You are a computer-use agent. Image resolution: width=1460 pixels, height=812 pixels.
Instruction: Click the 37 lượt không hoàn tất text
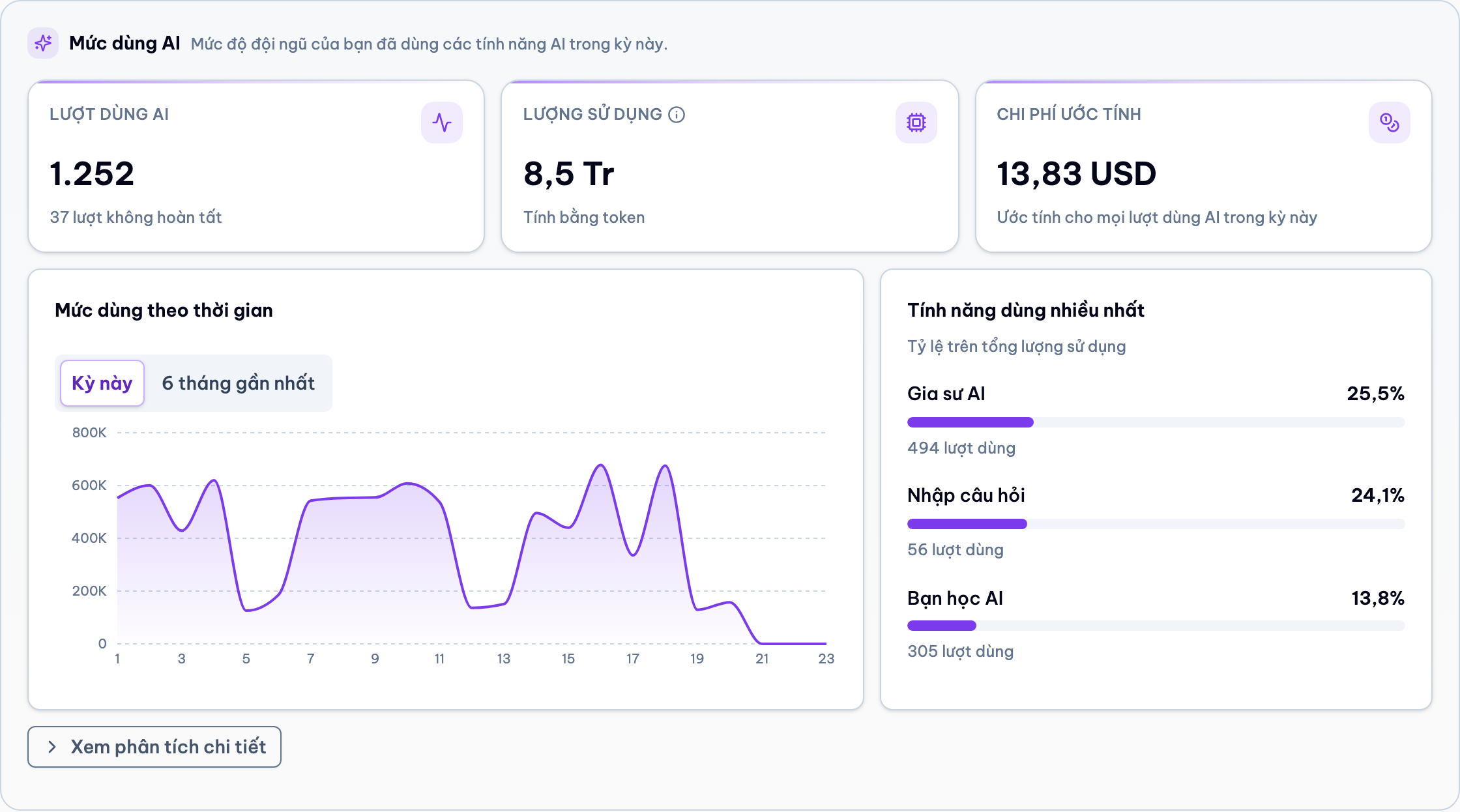(136, 217)
